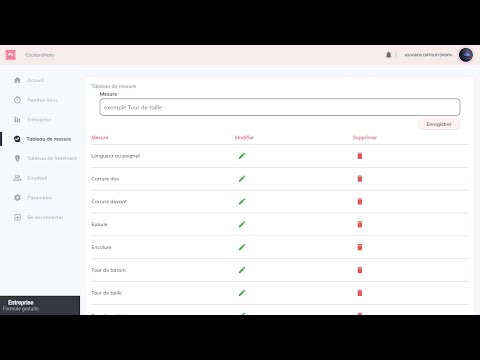Viewport: 480px width, 360px height.
Task: Focus the Mesure input field
Action: [280, 107]
